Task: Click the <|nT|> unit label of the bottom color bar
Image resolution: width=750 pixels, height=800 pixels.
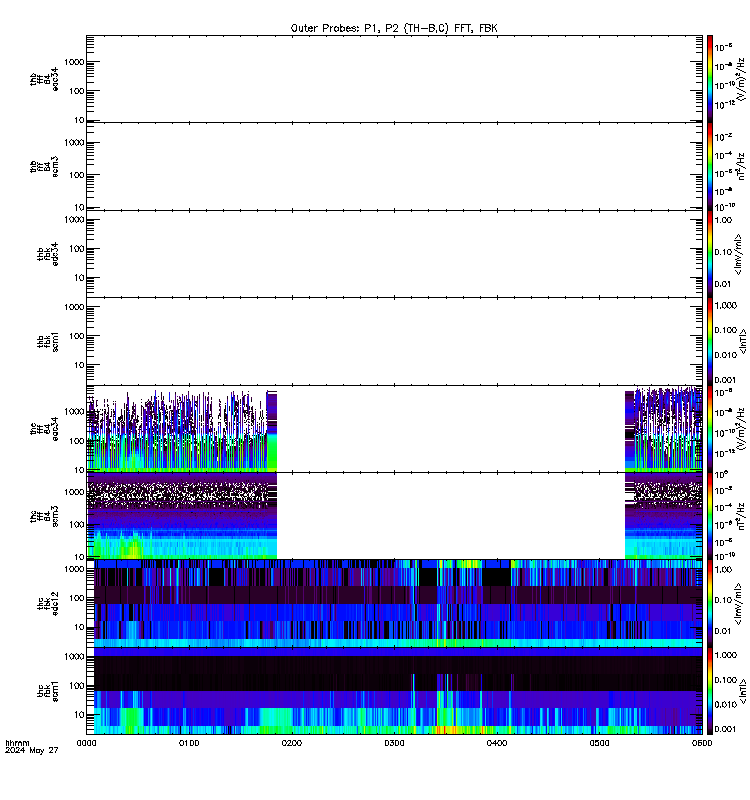Action: tap(742, 691)
